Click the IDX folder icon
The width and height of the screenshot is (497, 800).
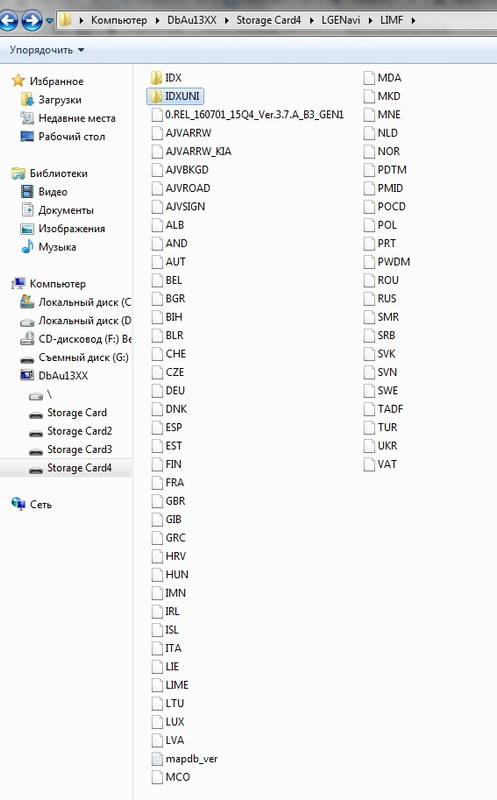156,78
